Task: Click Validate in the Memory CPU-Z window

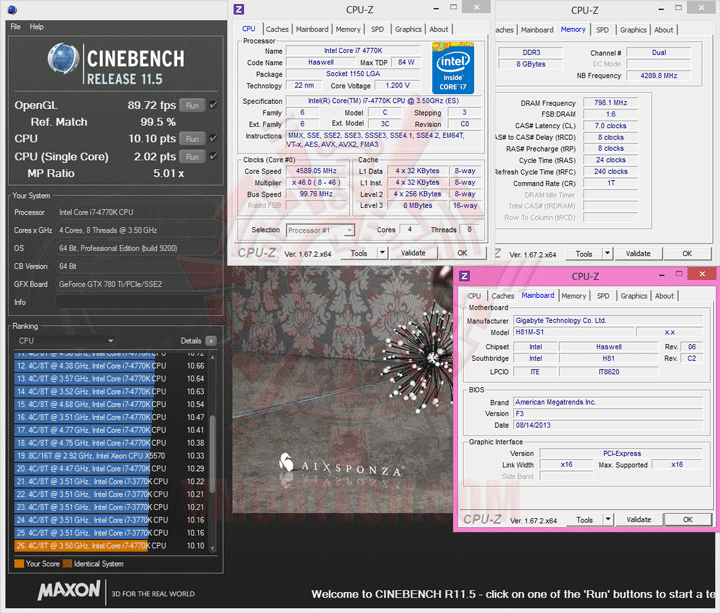Action: tap(638, 254)
